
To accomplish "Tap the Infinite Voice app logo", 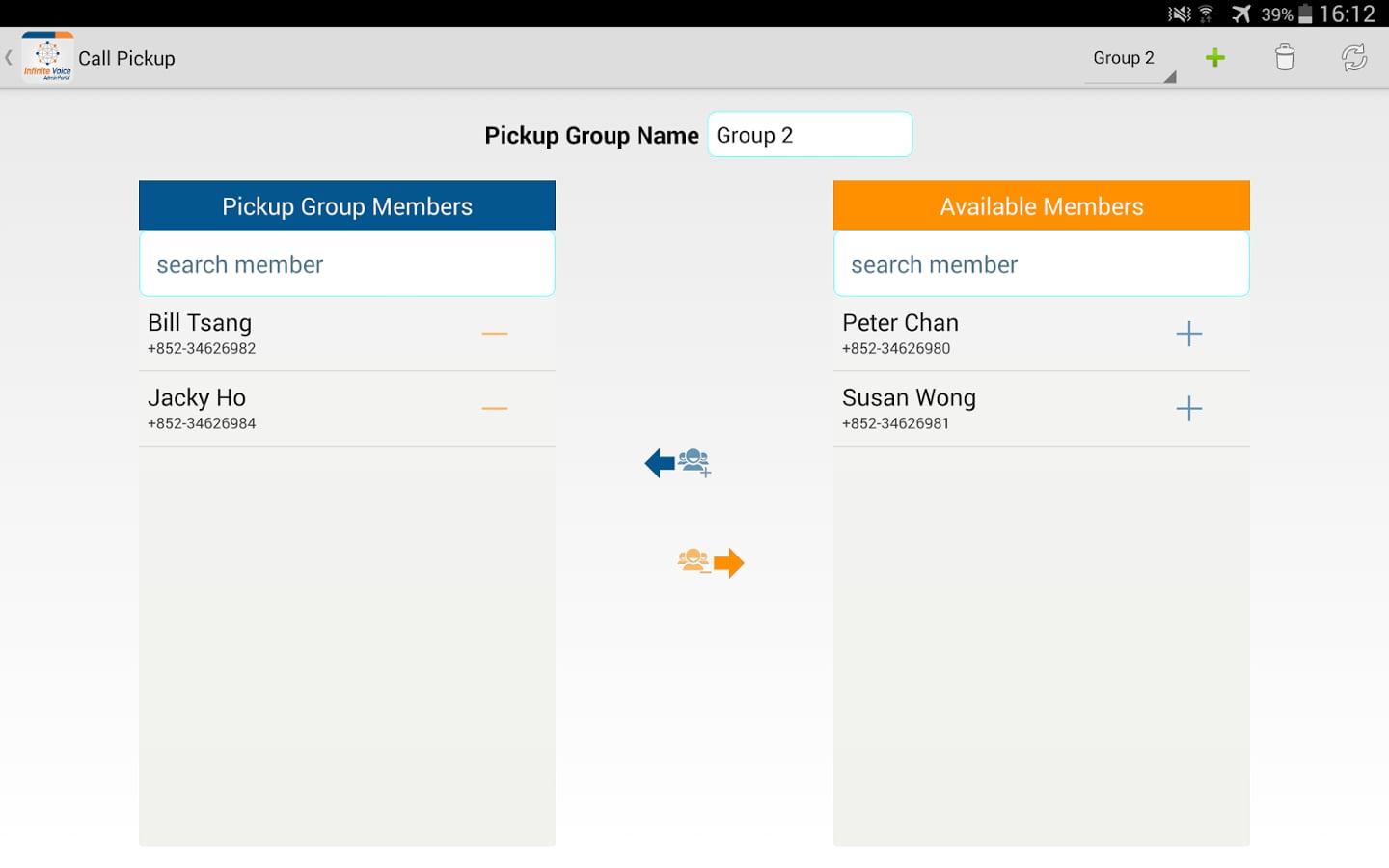I will pos(47,58).
